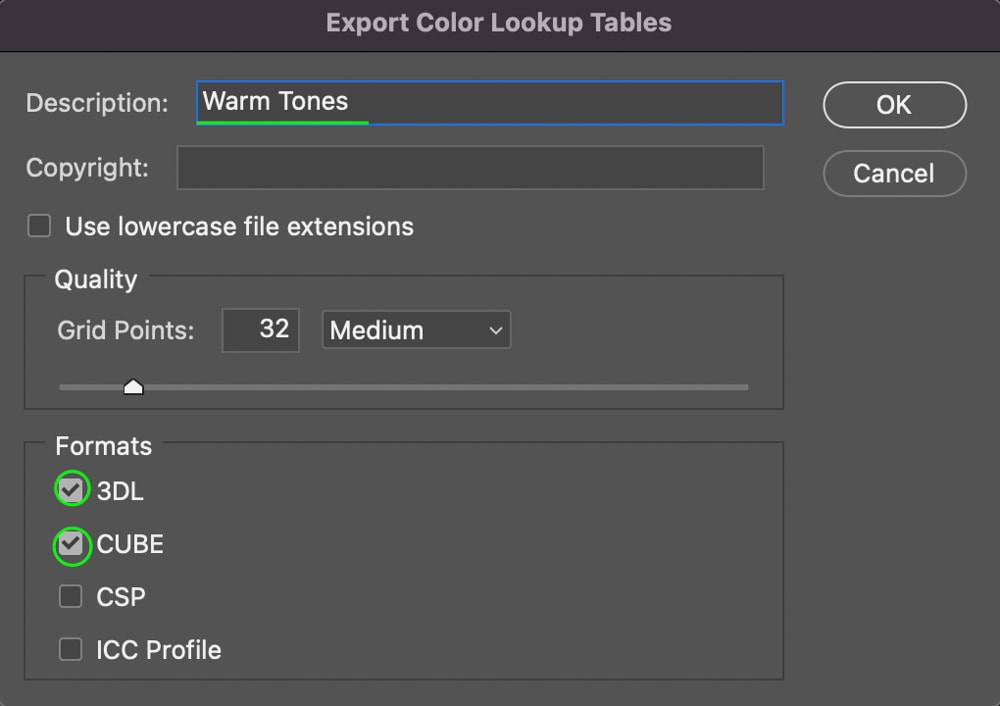Click the Grid Points slider handle
The width and height of the screenshot is (1000, 706).
click(x=133, y=387)
